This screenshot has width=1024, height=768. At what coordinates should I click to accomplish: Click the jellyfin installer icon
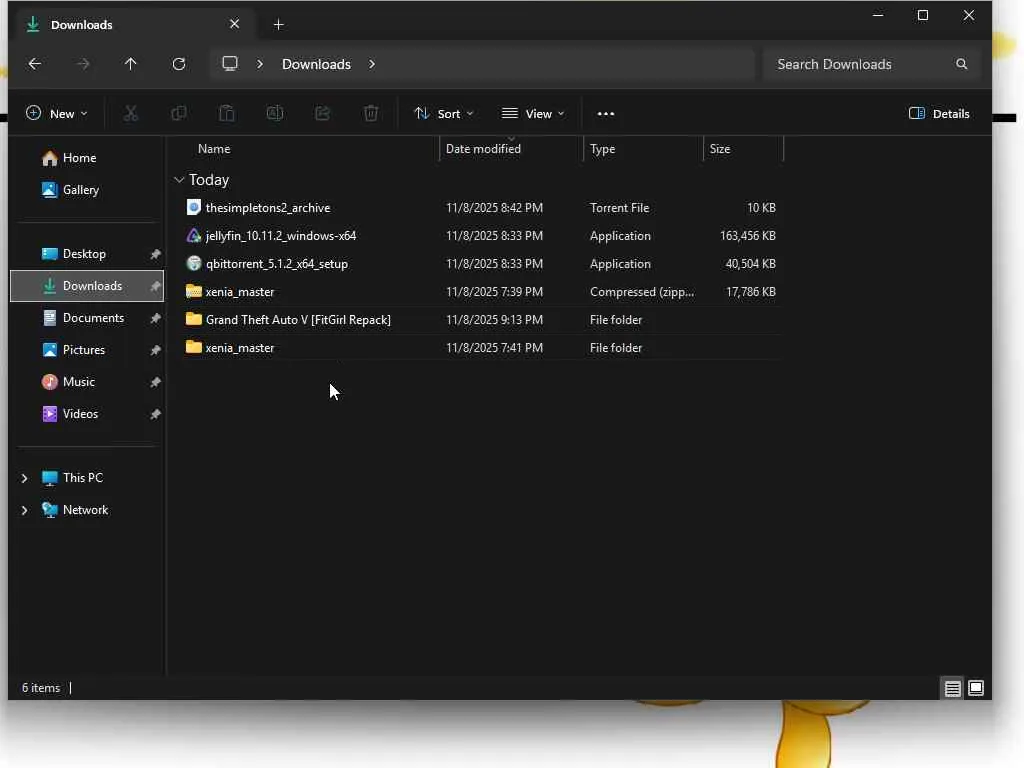(193, 236)
